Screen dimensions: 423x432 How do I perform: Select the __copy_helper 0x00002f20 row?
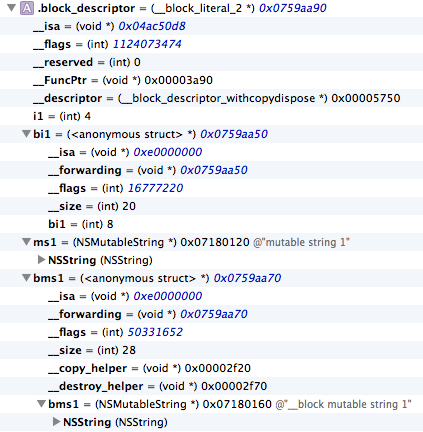211,368
